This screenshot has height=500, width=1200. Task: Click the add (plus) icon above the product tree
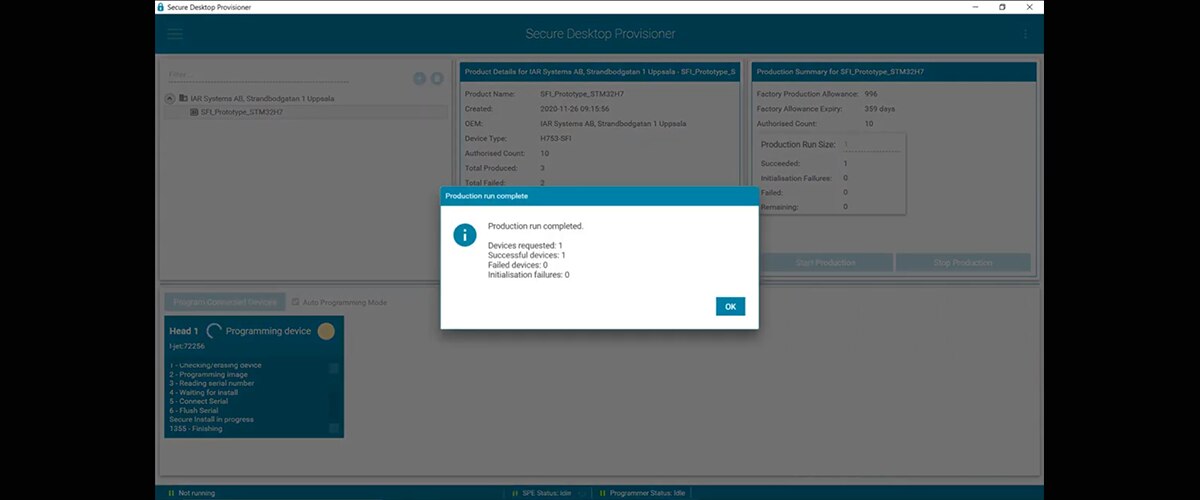[x=420, y=78]
